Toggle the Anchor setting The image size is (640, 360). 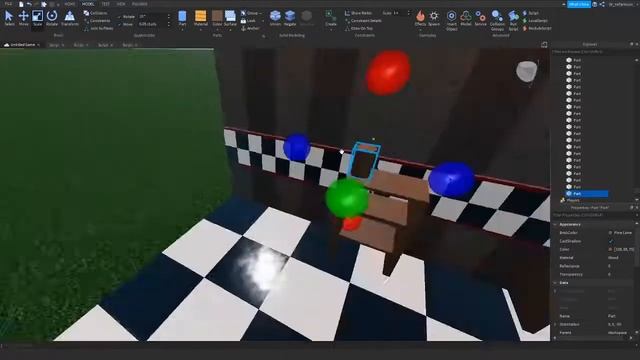[x=250, y=29]
